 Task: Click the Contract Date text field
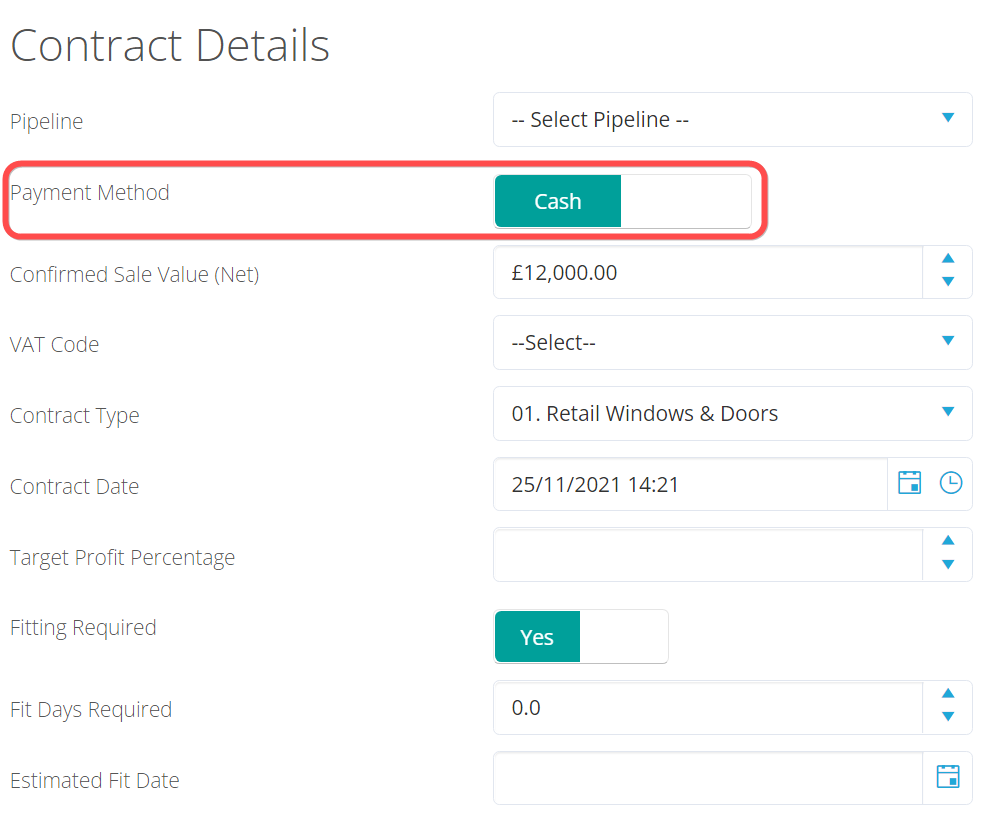click(690, 485)
